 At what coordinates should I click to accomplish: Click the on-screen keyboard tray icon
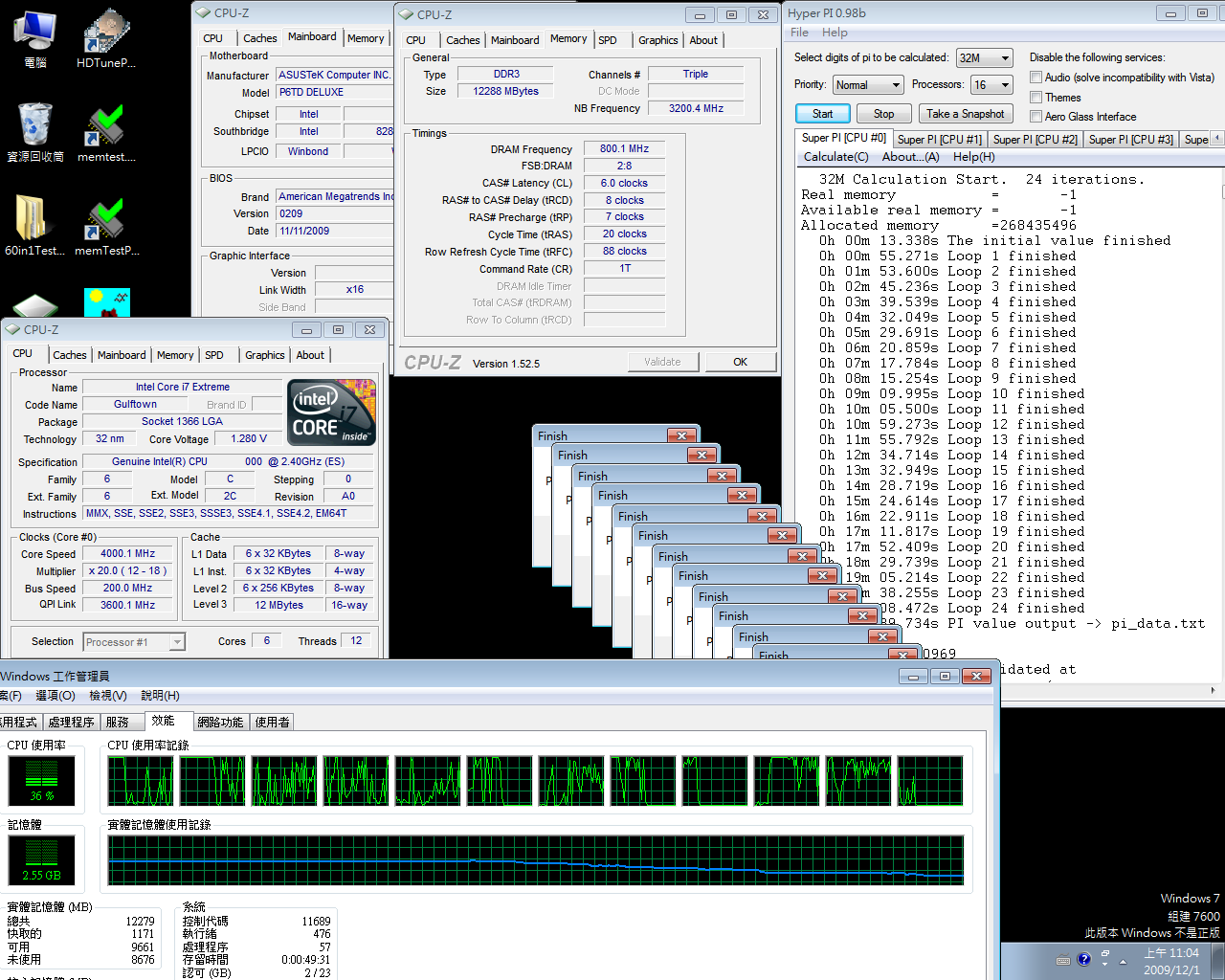[1063, 960]
